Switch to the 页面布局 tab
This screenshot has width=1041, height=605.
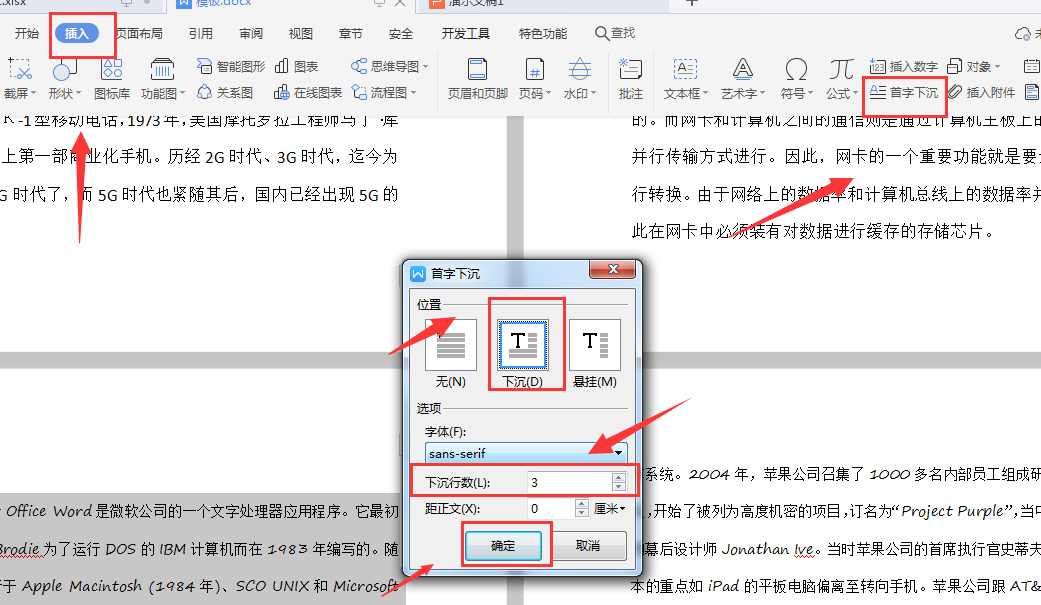(139, 33)
